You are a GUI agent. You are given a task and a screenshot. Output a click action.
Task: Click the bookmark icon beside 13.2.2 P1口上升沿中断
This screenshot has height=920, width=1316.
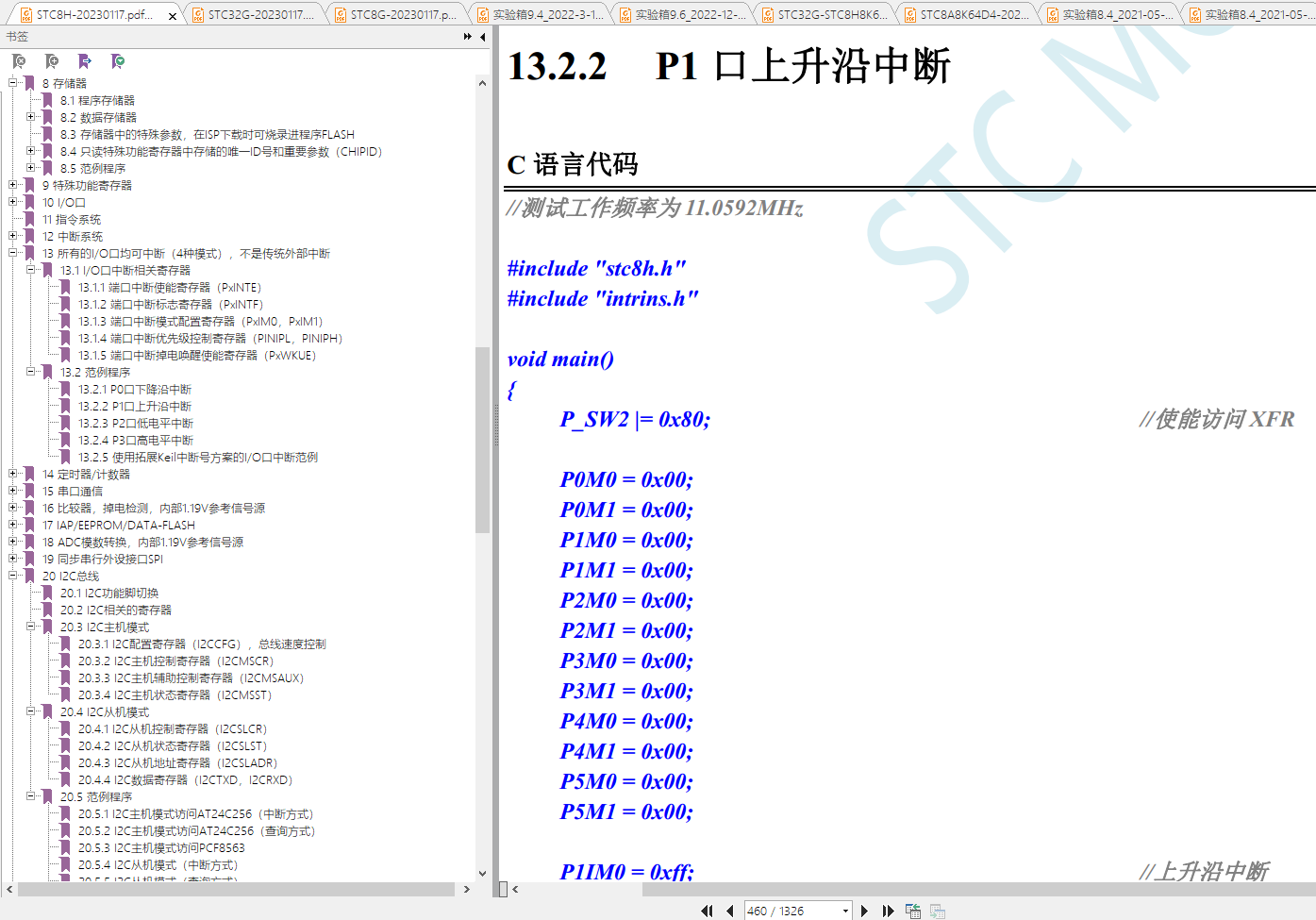pyautogui.click(x=66, y=407)
